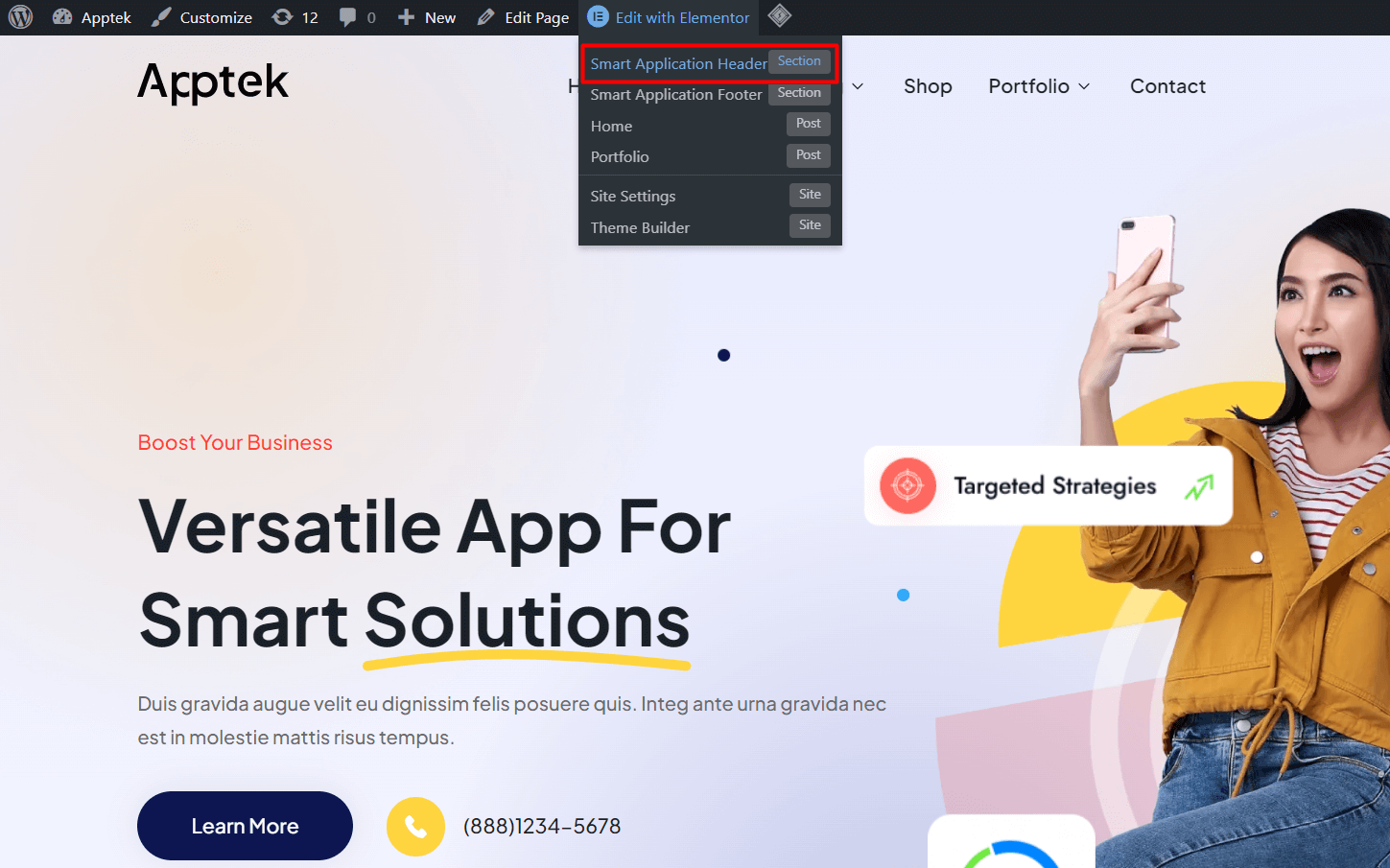Click the Duis gravida paragraph text
Viewport: 1390px width, 868px height.
tap(511, 720)
